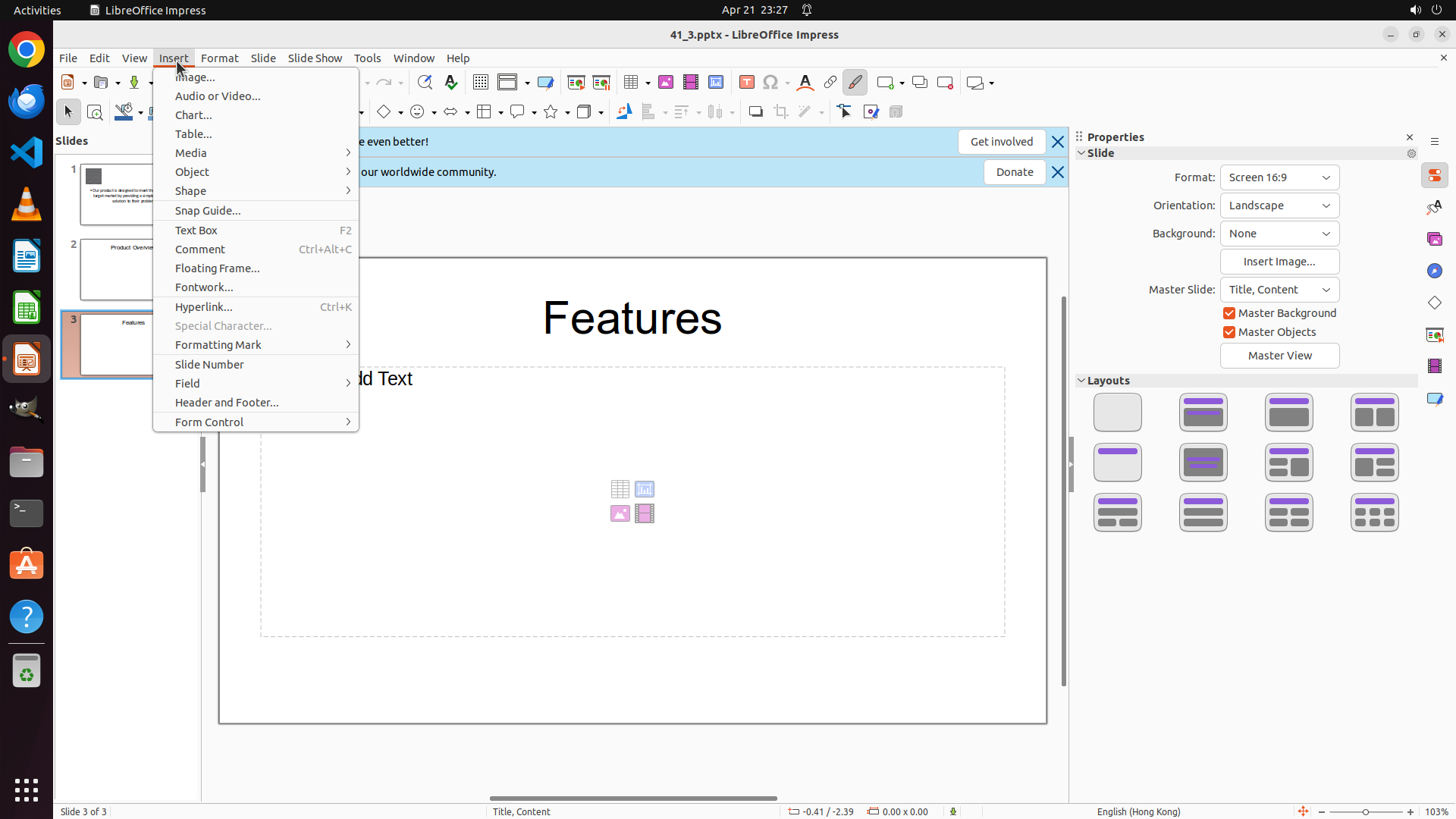1456x819 pixels.
Task: Click the Insert Text Box toolbar icon
Action: tap(747, 83)
